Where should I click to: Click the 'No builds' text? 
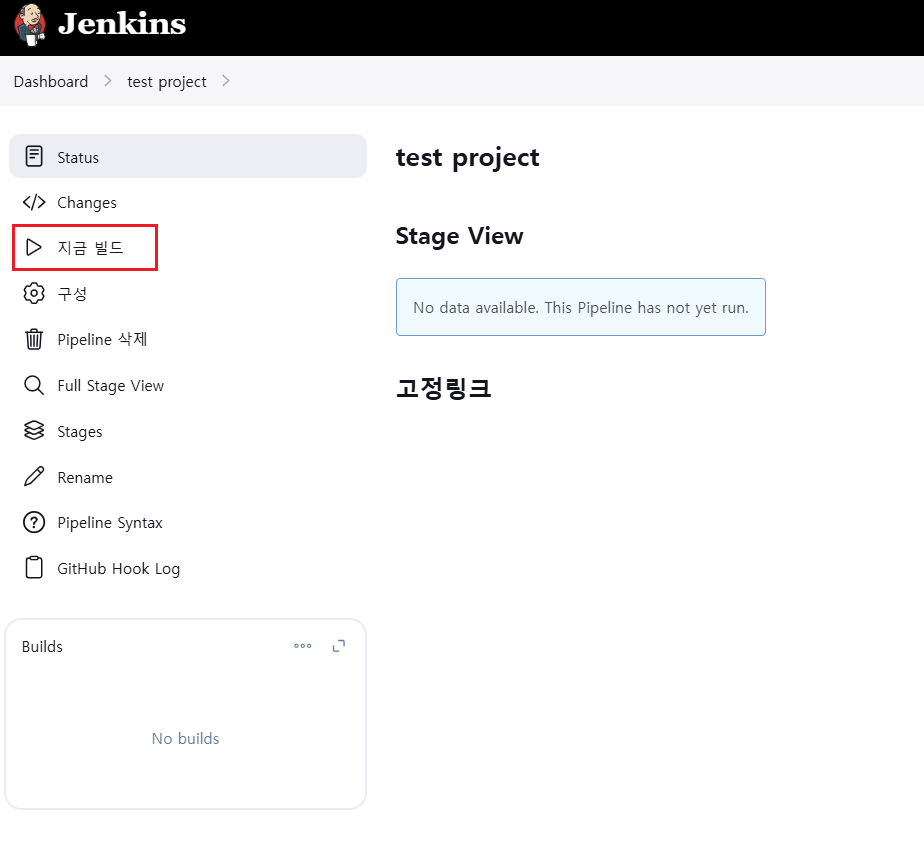(186, 739)
